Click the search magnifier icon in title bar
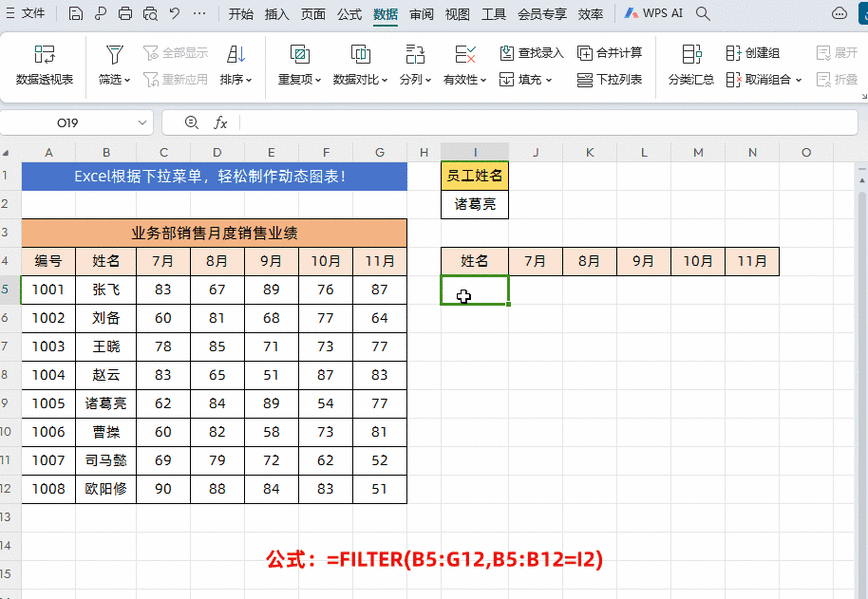868x599 pixels. point(702,13)
